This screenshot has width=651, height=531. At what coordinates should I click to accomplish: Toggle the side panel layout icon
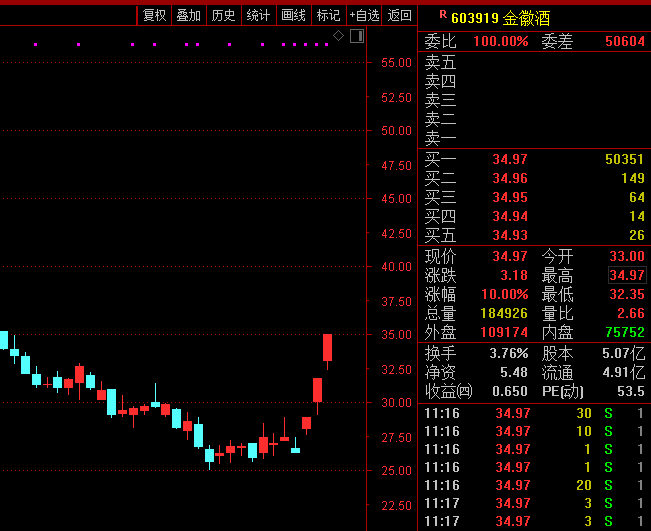[x=357, y=36]
